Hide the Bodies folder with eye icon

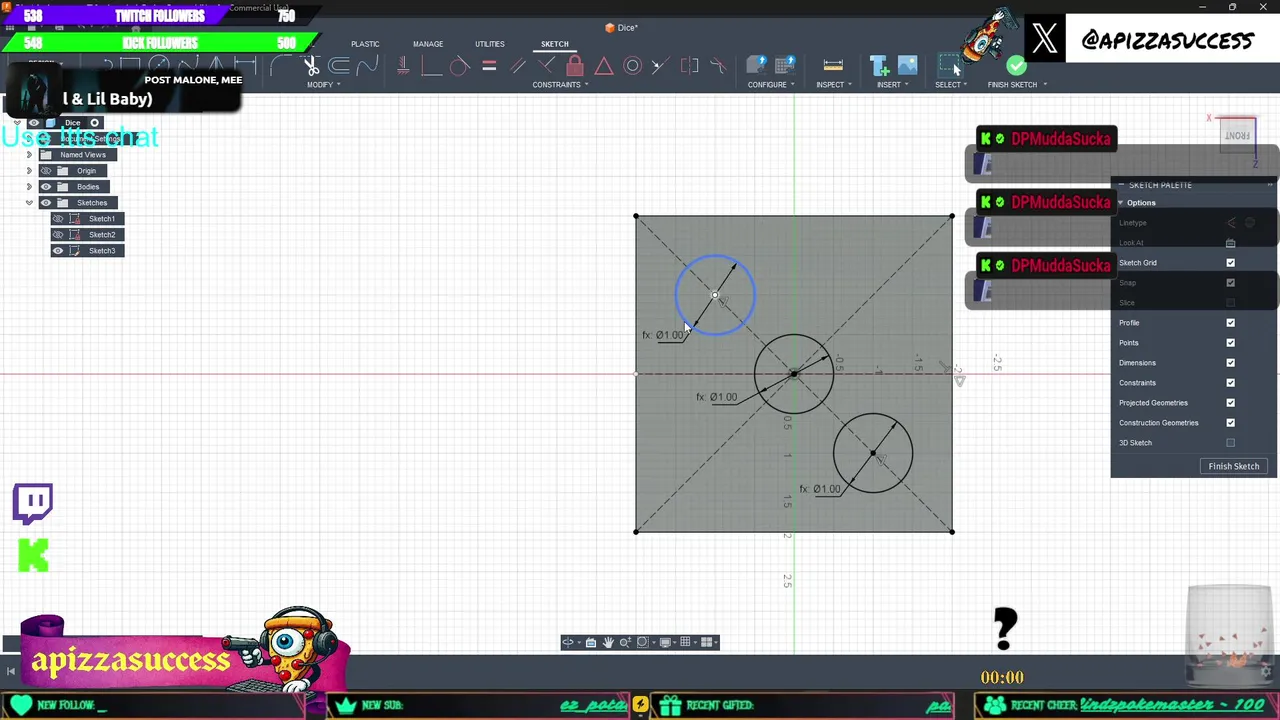(x=45, y=187)
